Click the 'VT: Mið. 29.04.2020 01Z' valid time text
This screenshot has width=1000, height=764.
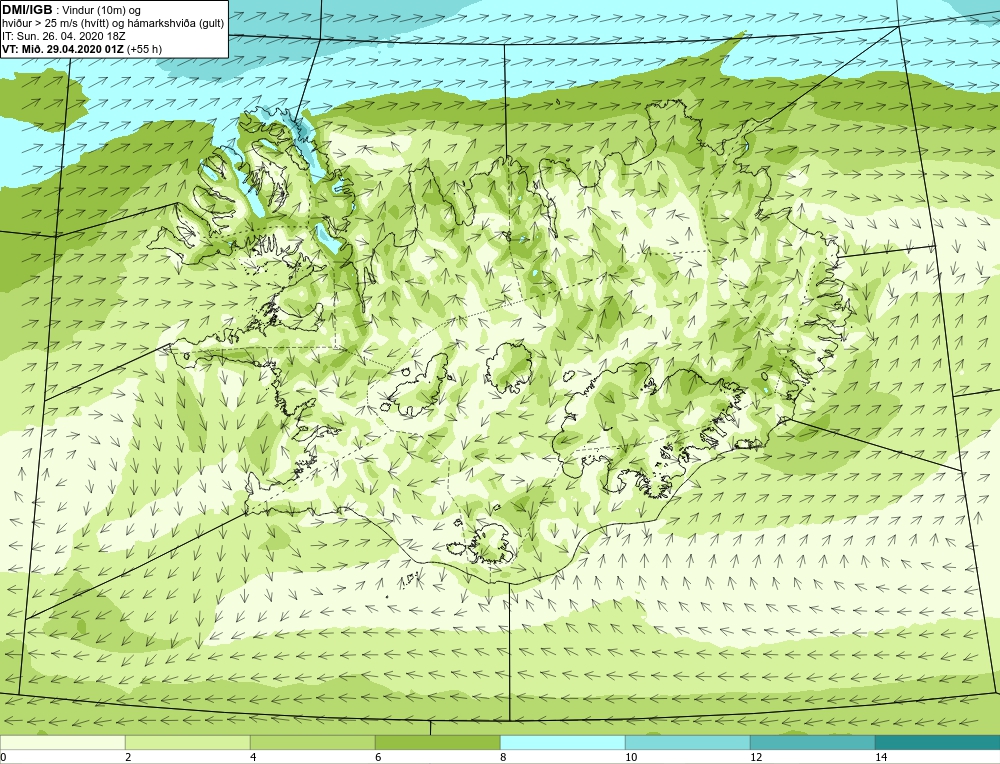click(63, 49)
